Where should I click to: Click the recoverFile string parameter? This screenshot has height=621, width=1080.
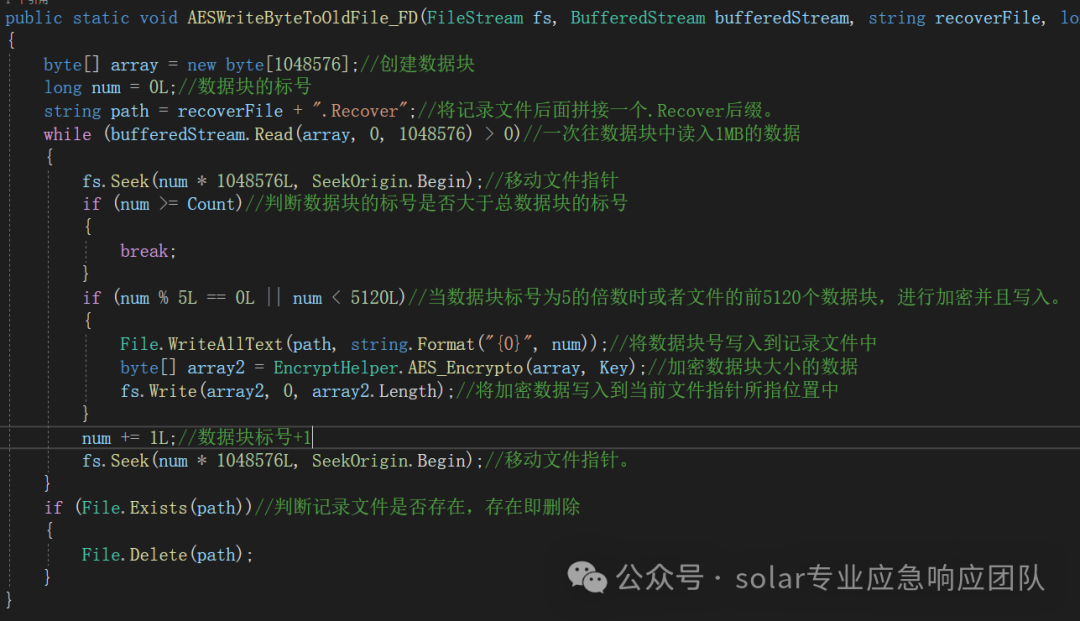pos(986,17)
